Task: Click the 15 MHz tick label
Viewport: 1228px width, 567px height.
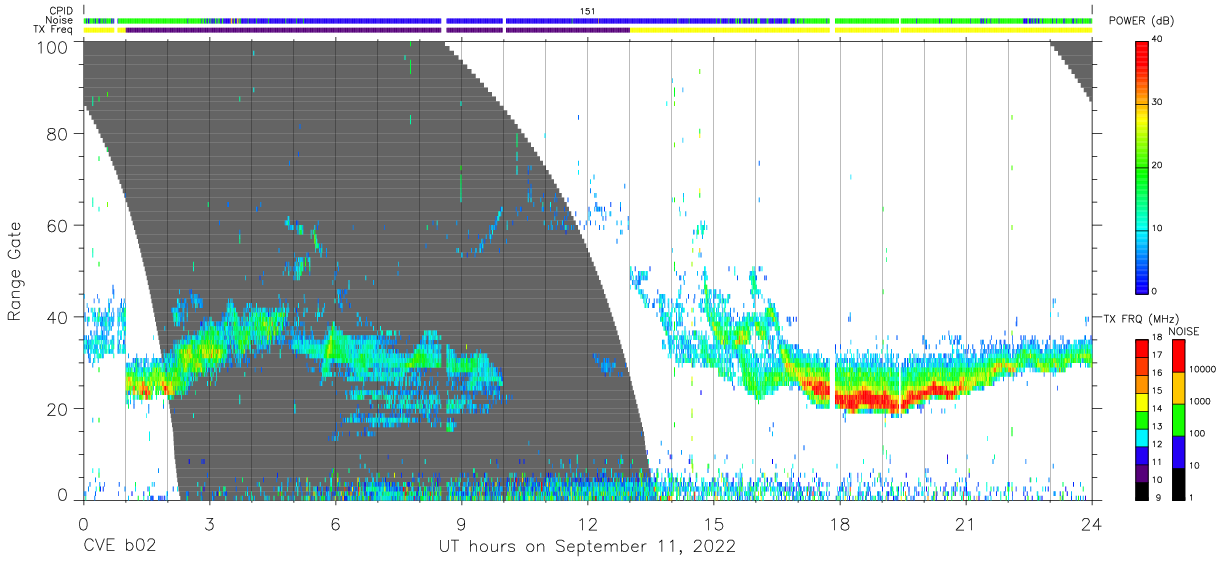Action: pyautogui.click(x=1158, y=391)
